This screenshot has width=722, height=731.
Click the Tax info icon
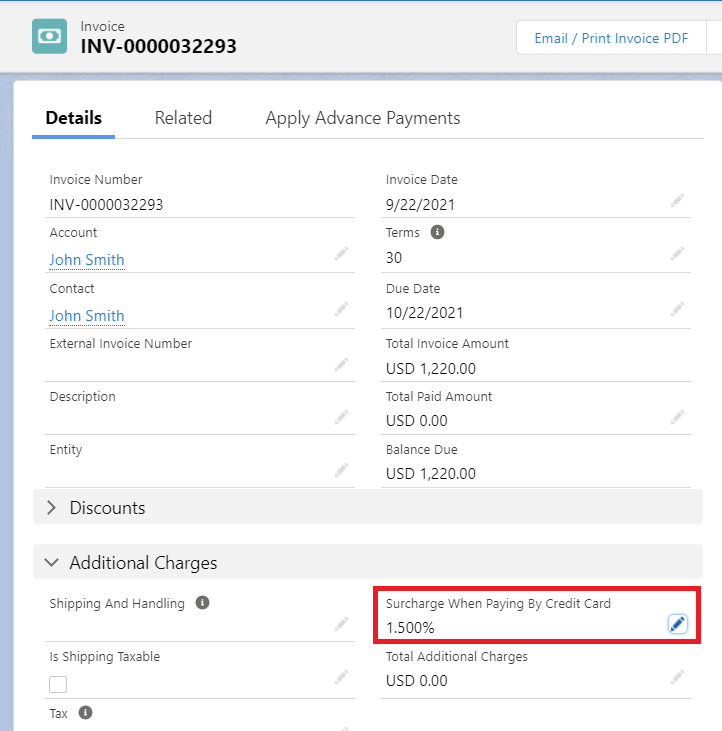click(x=85, y=713)
